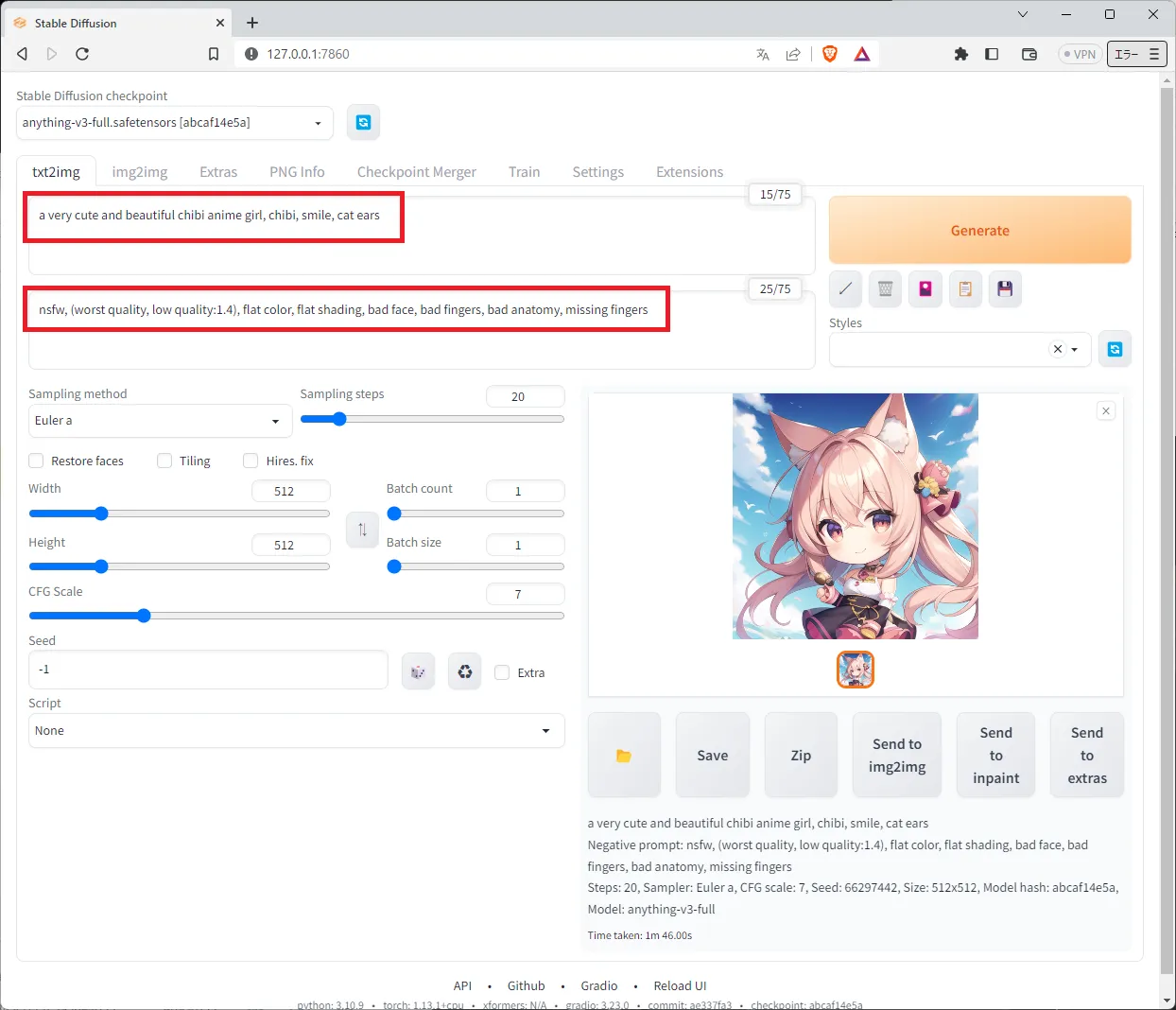
Task: Open the output folder with folder icon
Action: point(623,756)
